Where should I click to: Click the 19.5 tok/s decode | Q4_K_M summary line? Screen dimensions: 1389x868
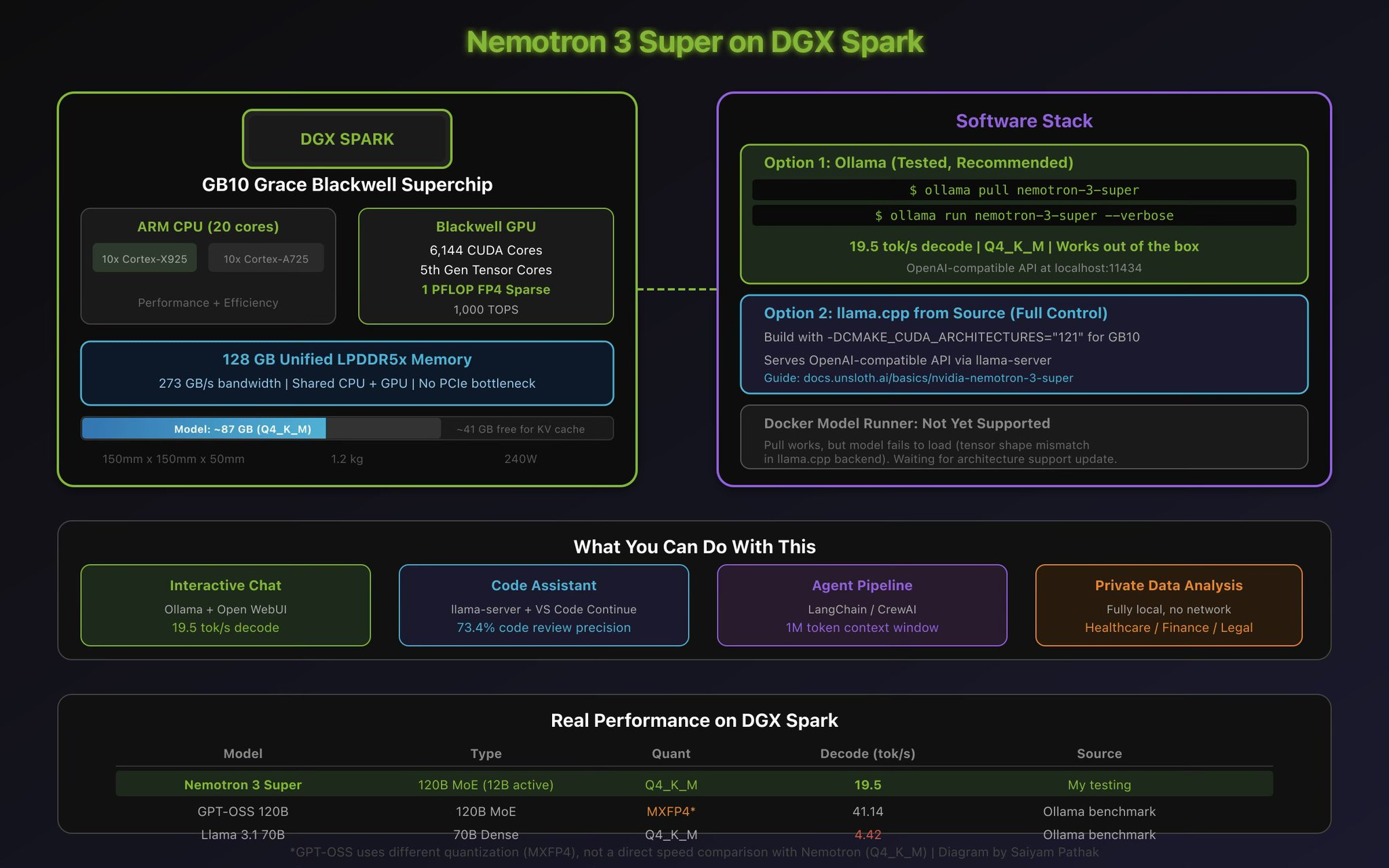[x=1024, y=246]
